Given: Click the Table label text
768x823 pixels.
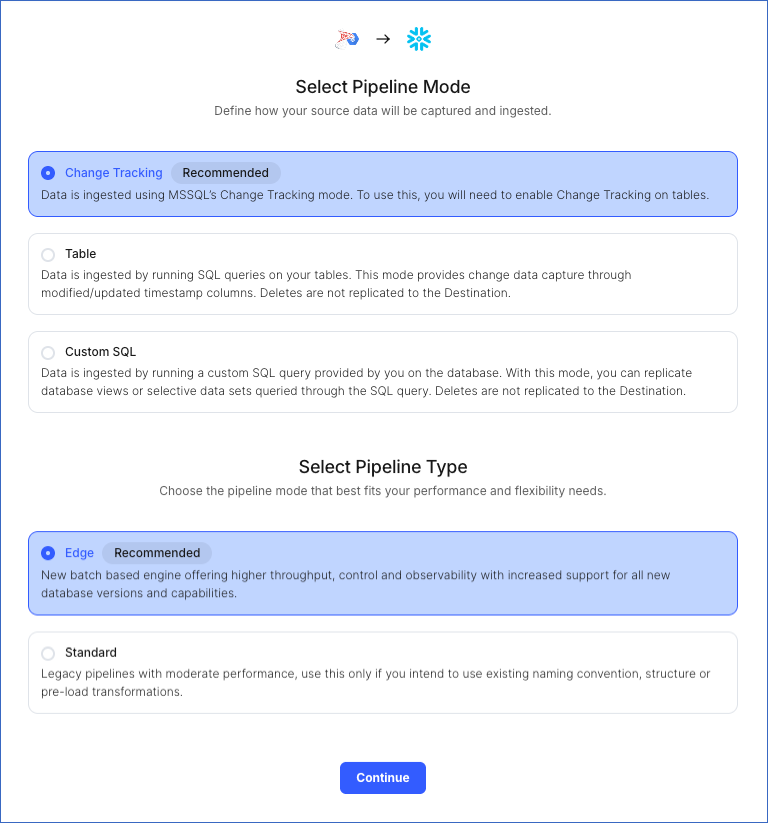Looking at the screenshot, I should coord(81,254).
